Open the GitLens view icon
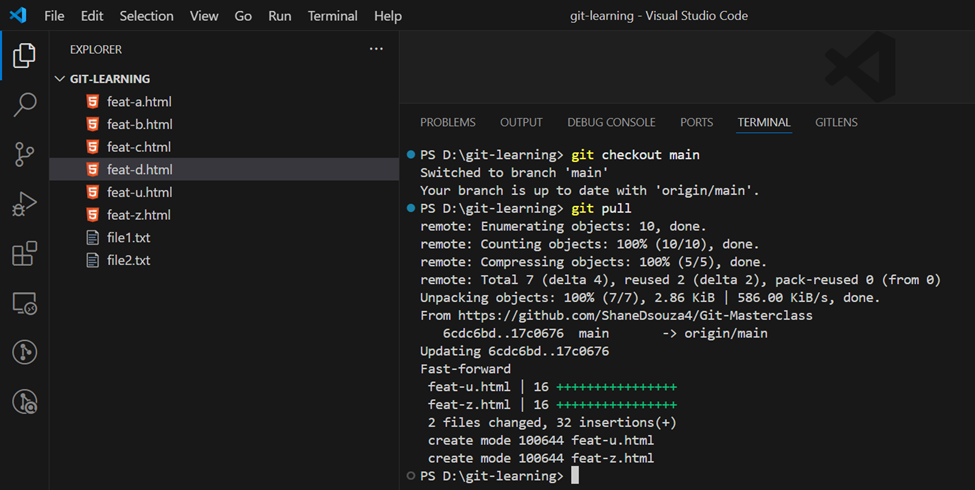 24,352
